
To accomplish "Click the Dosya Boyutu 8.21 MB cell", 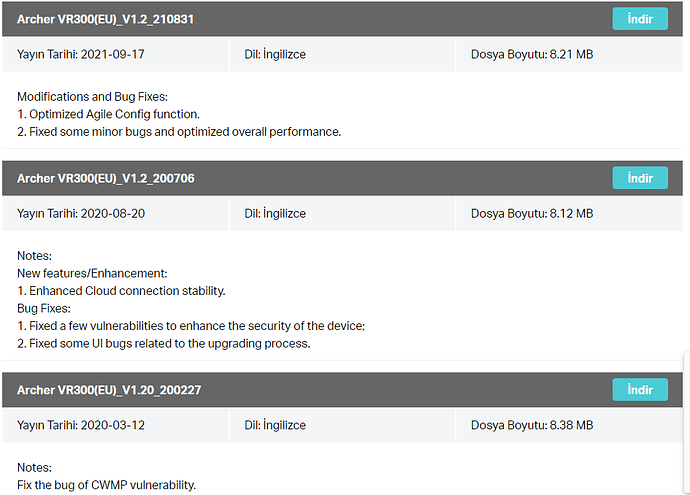I will [569, 55].
